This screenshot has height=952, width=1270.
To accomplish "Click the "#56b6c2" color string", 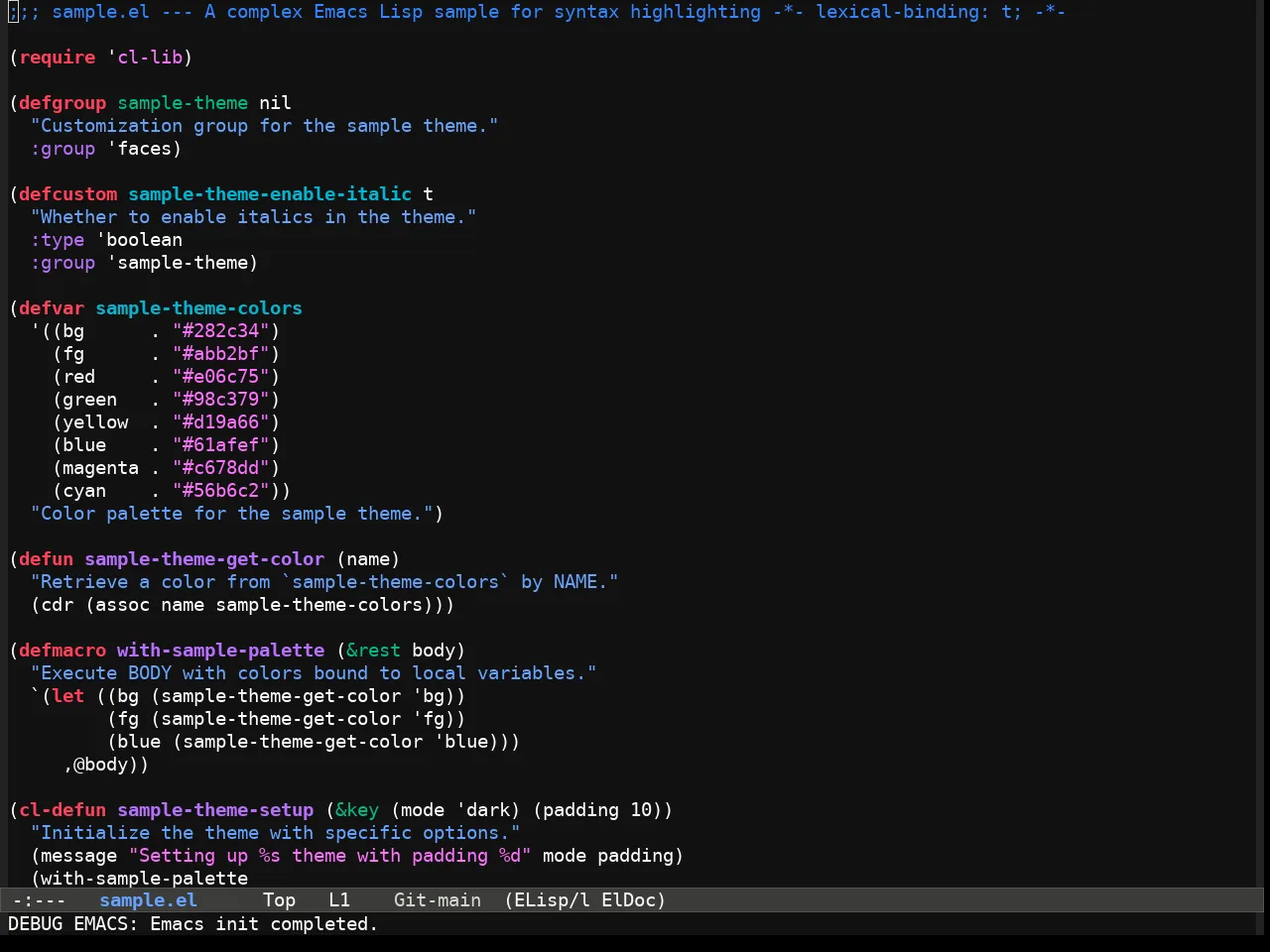I will click(x=221, y=491).
